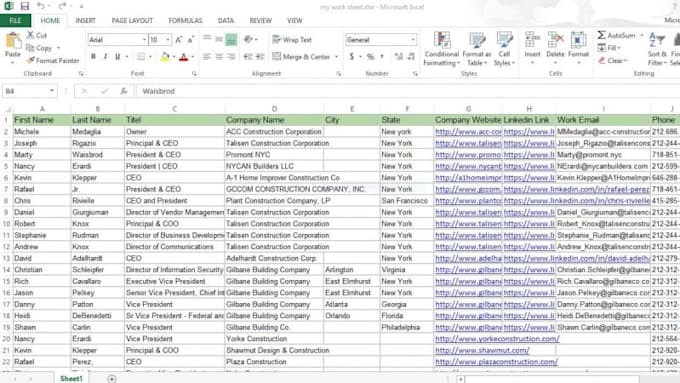680x383 pixels.
Task: Apply the accounting dollar format
Action: 352,56
